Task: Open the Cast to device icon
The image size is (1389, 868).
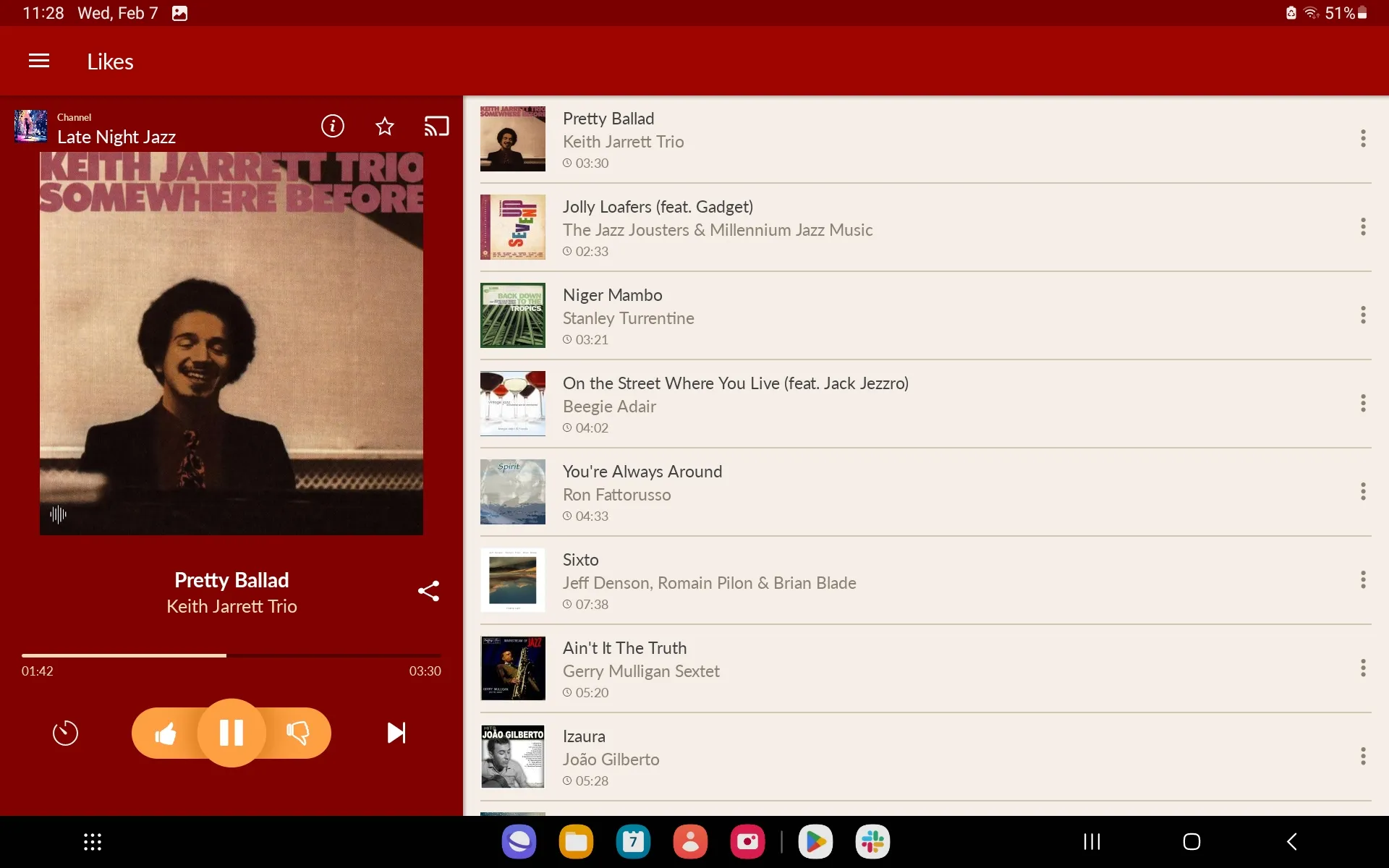Action: (x=436, y=127)
